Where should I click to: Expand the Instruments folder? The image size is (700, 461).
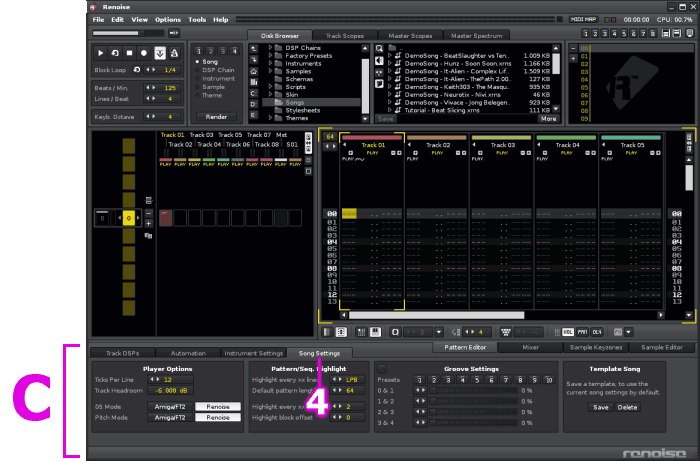[270, 63]
